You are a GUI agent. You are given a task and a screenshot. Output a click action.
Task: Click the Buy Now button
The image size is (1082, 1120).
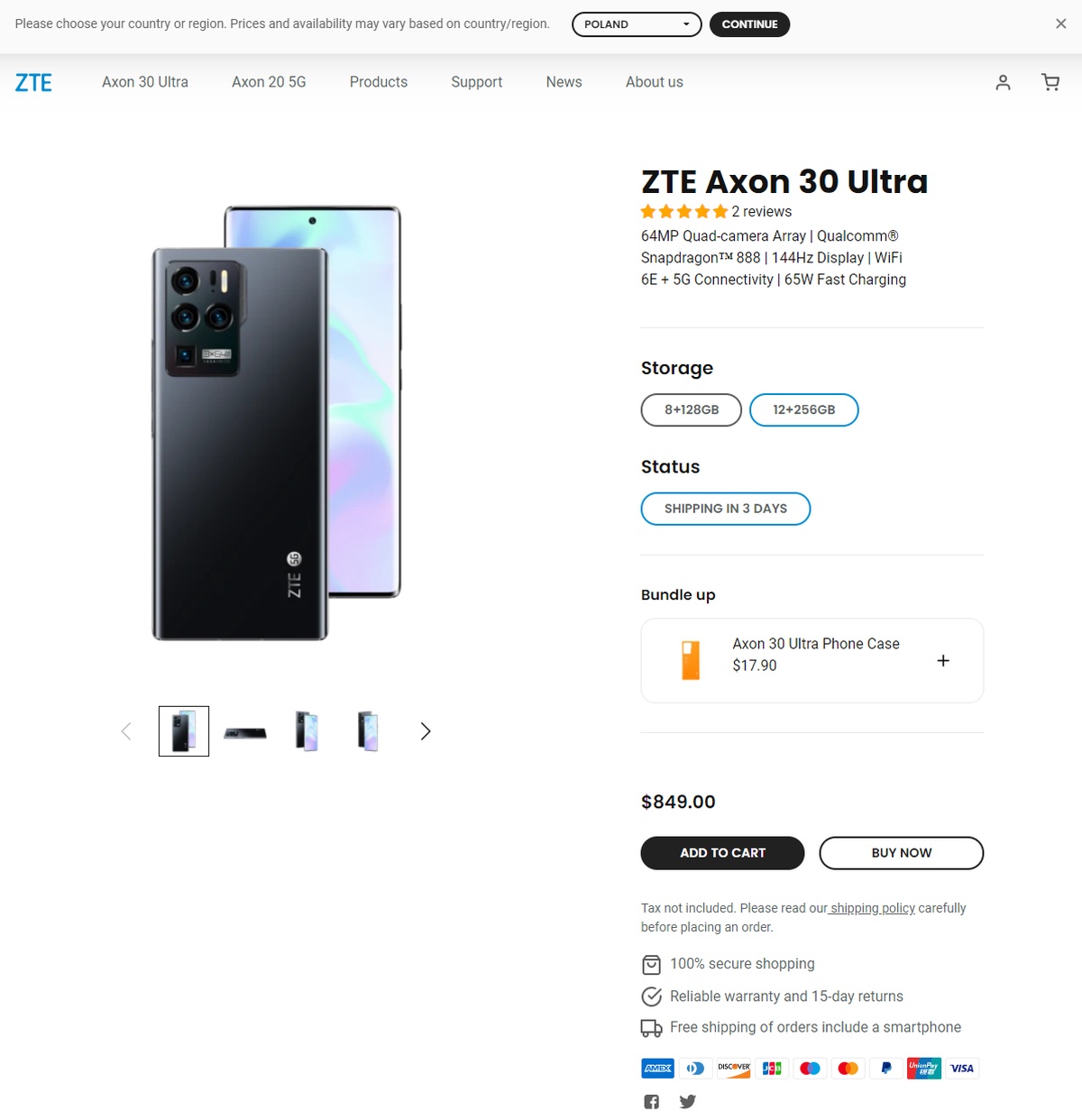[901, 853]
